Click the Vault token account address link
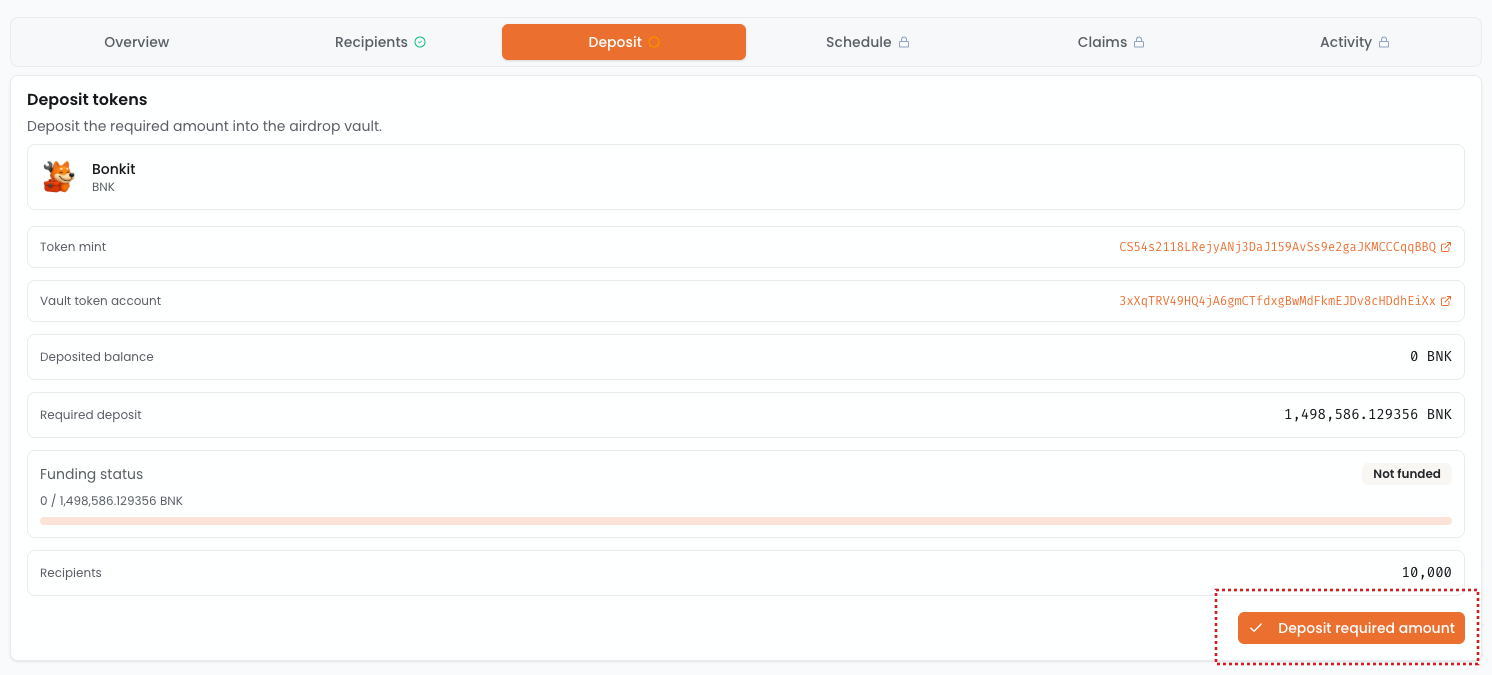Screen dimensions: 1492x675 coord(1277,301)
